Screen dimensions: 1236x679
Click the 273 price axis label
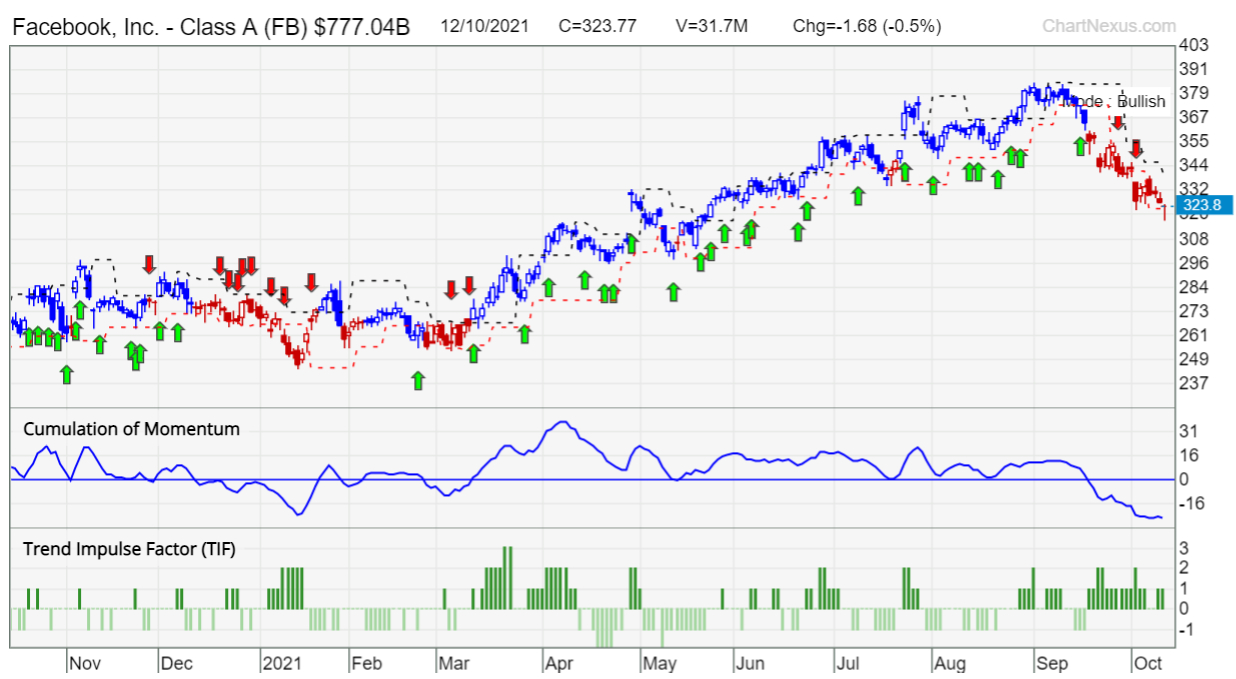(1195, 311)
